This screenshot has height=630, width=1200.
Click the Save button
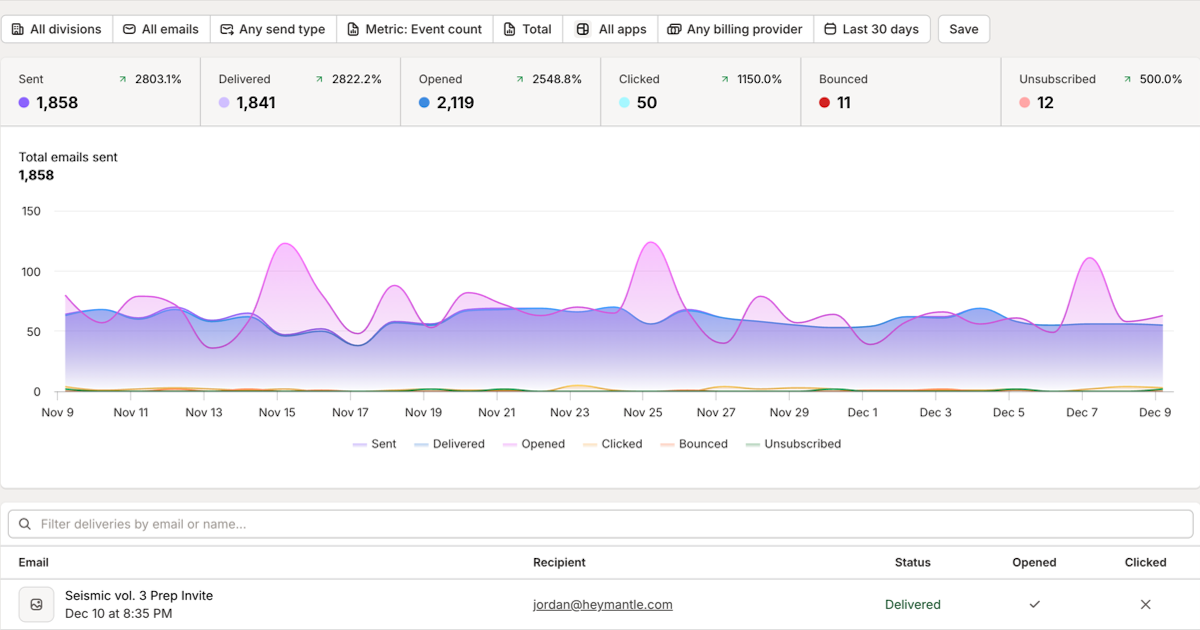(x=963, y=29)
